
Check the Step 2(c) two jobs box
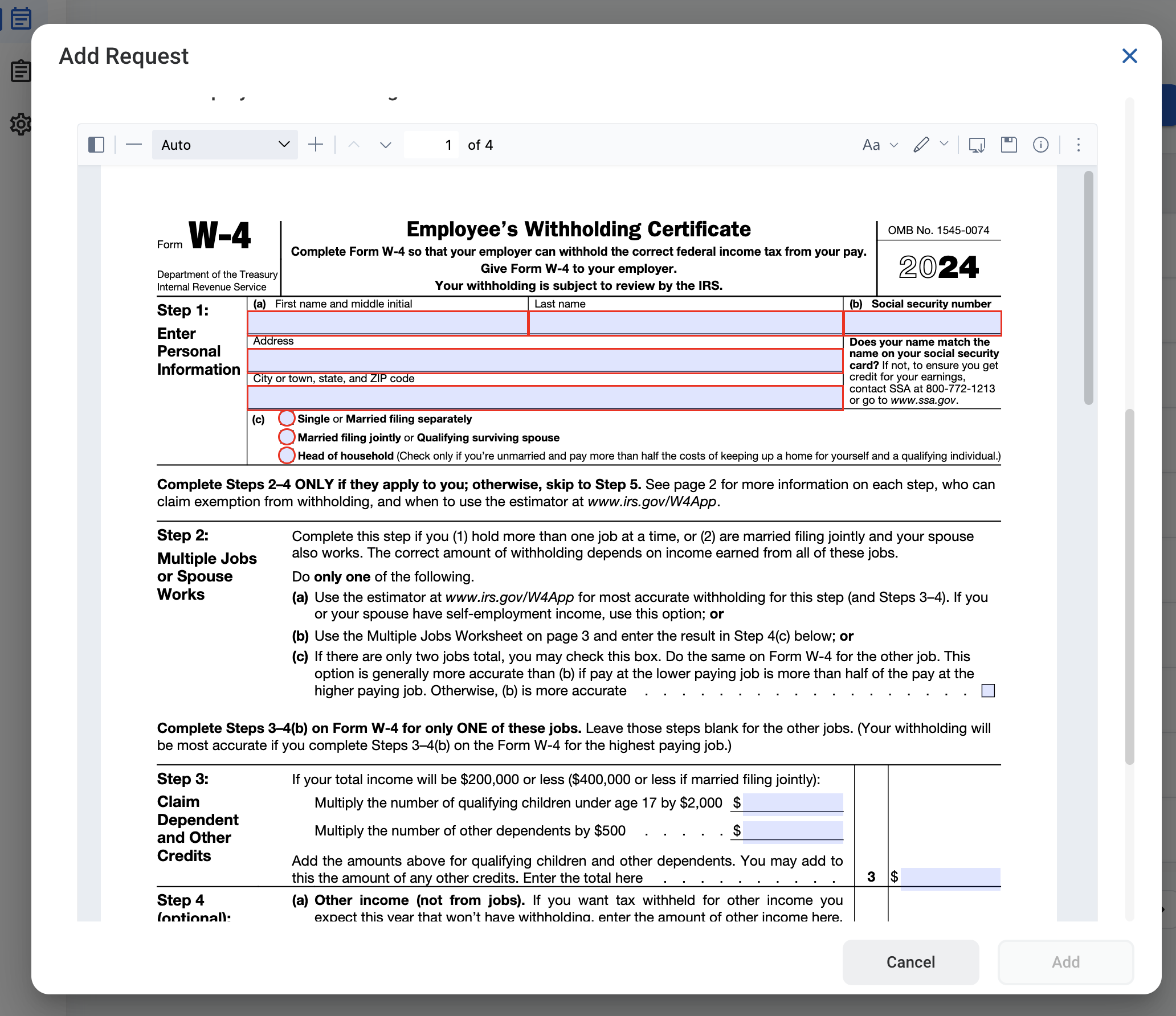[x=988, y=691]
